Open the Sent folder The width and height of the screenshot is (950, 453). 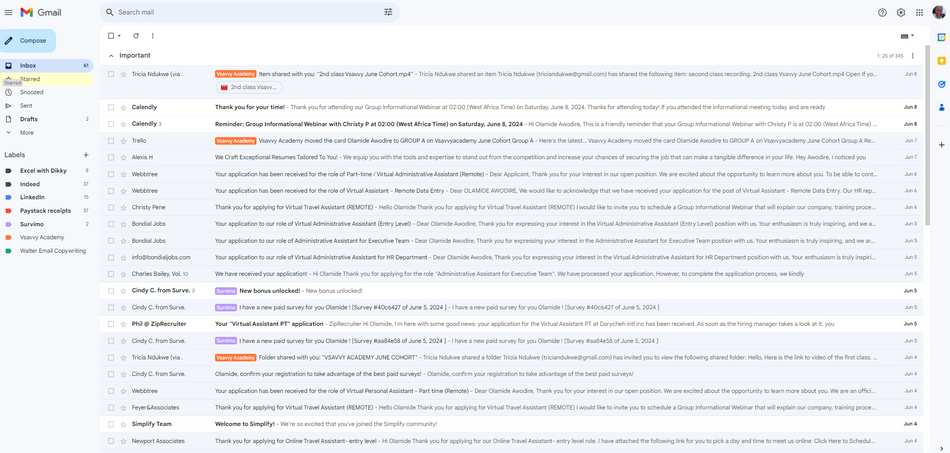[x=47, y=106]
